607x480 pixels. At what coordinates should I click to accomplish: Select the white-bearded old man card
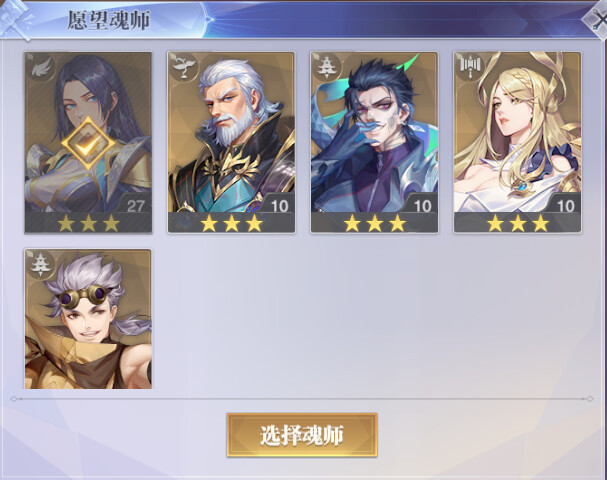pos(231,142)
